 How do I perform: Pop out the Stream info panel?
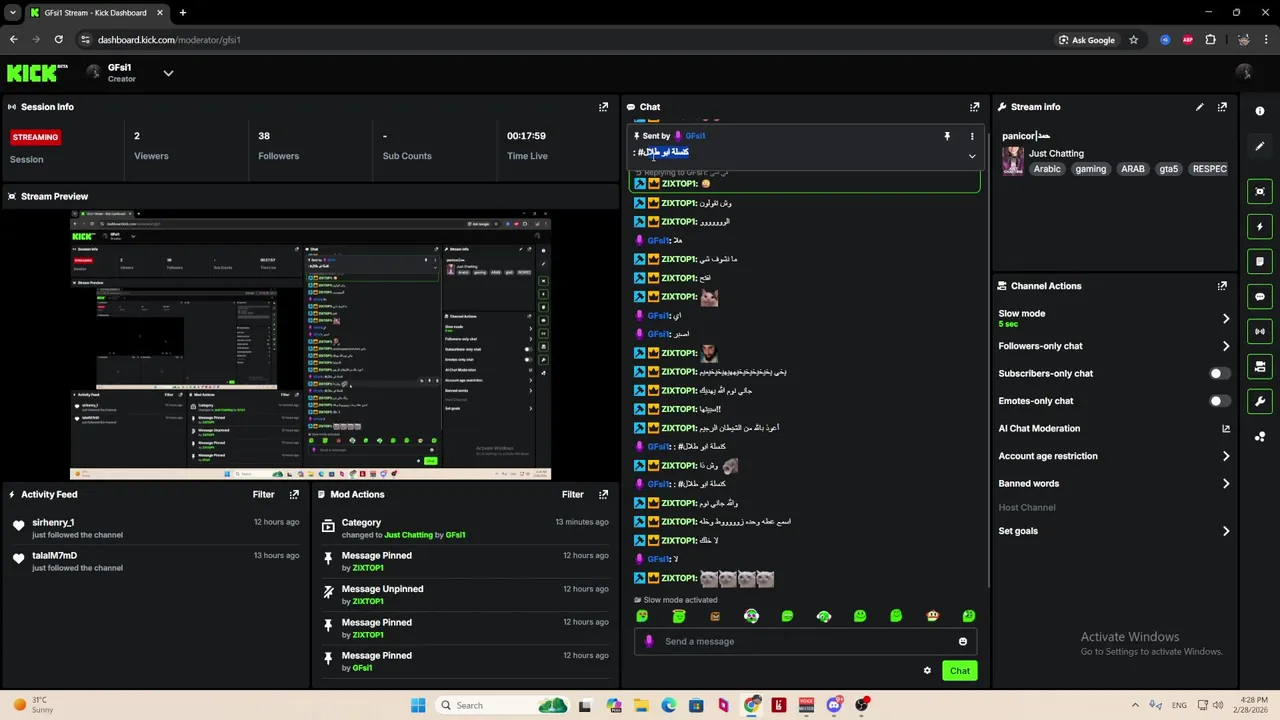click(1222, 107)
